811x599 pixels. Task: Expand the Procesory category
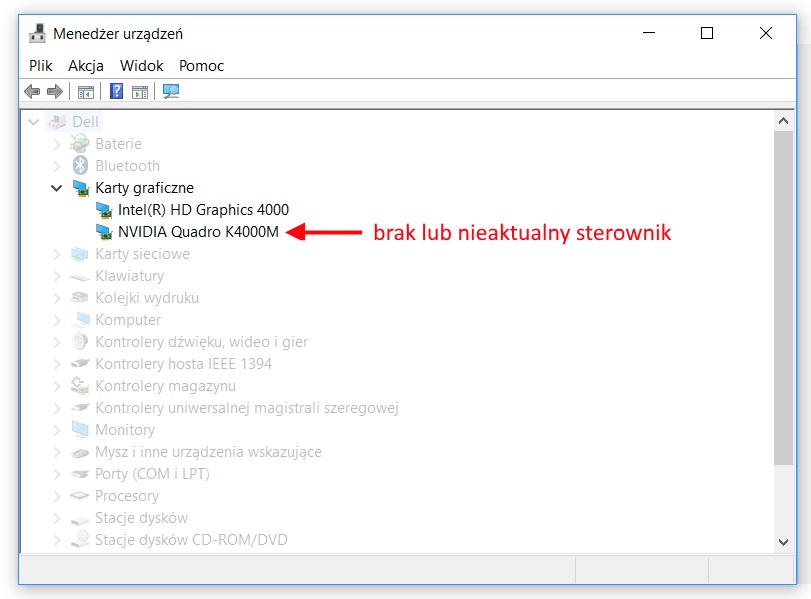coord(57,496)
